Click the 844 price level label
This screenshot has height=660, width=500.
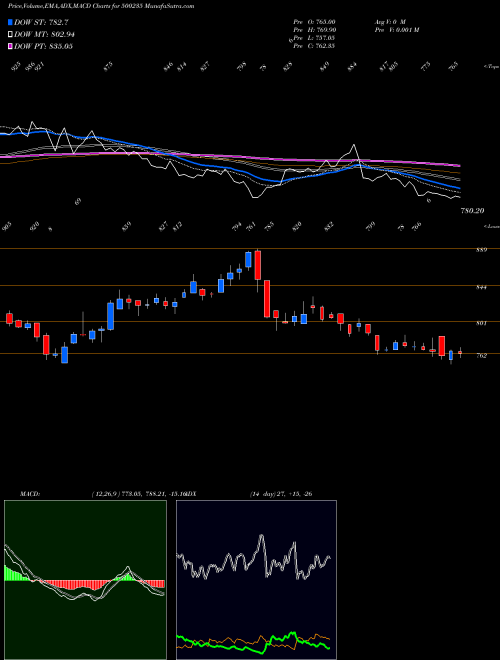[481, 287]
